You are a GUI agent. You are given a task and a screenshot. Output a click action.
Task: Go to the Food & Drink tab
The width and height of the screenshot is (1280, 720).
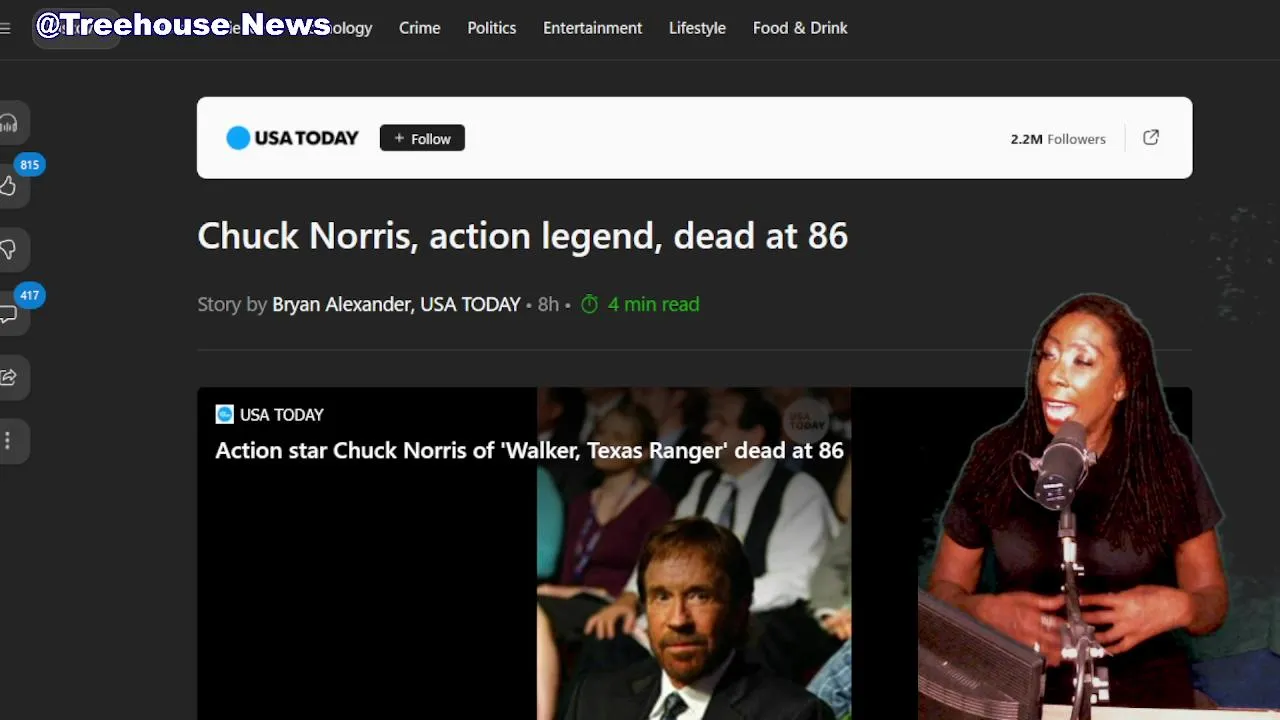pos(800,28)
